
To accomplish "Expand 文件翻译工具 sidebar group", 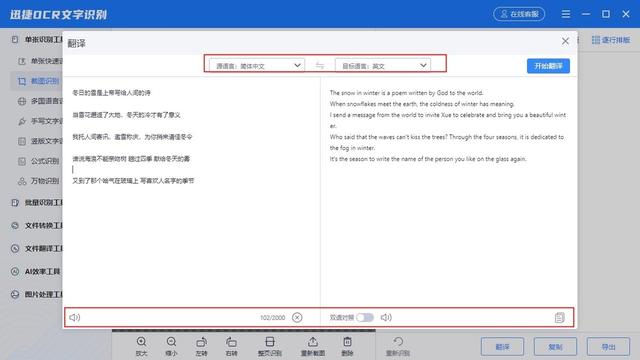I will [37, 248].
